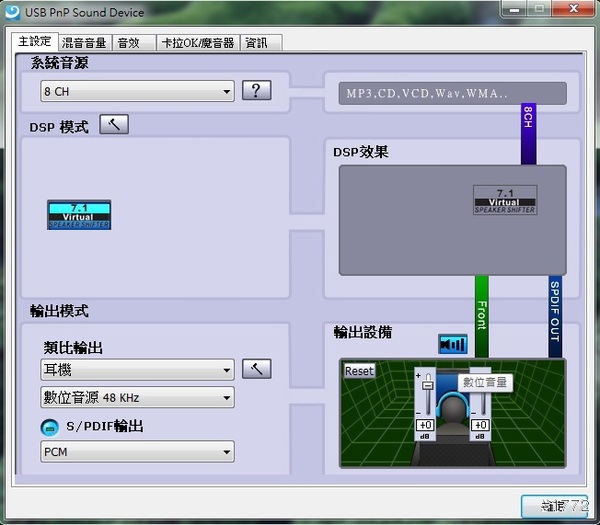Switch to the 音效 tab
Viewport: 600px width, 525px height.
point(128,43)
